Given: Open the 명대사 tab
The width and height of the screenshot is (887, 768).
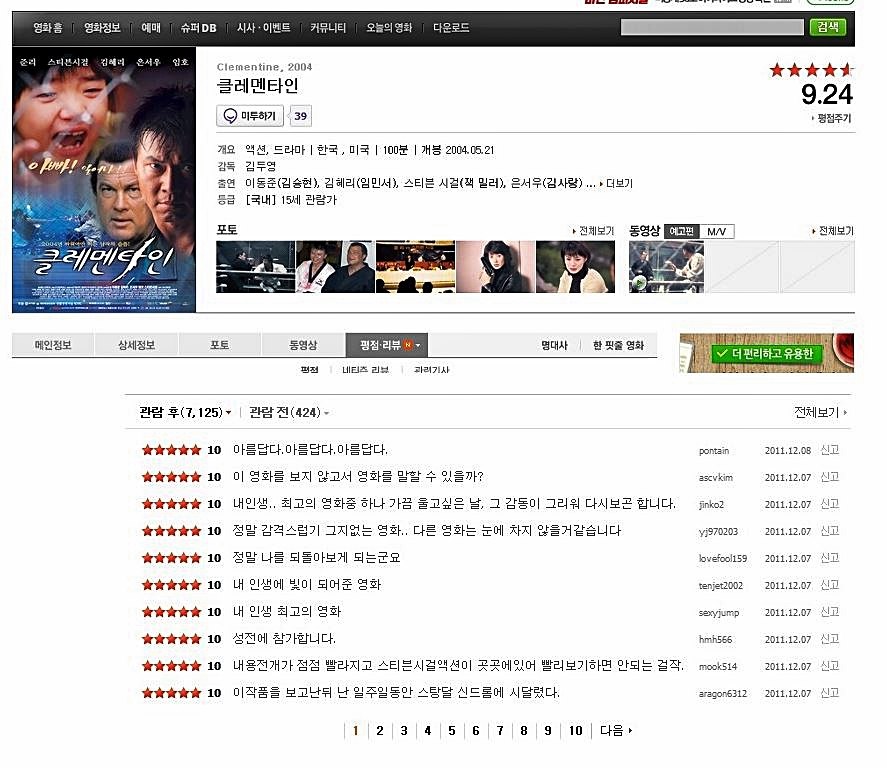Looking at the screenshot, I should coord(554,345).
